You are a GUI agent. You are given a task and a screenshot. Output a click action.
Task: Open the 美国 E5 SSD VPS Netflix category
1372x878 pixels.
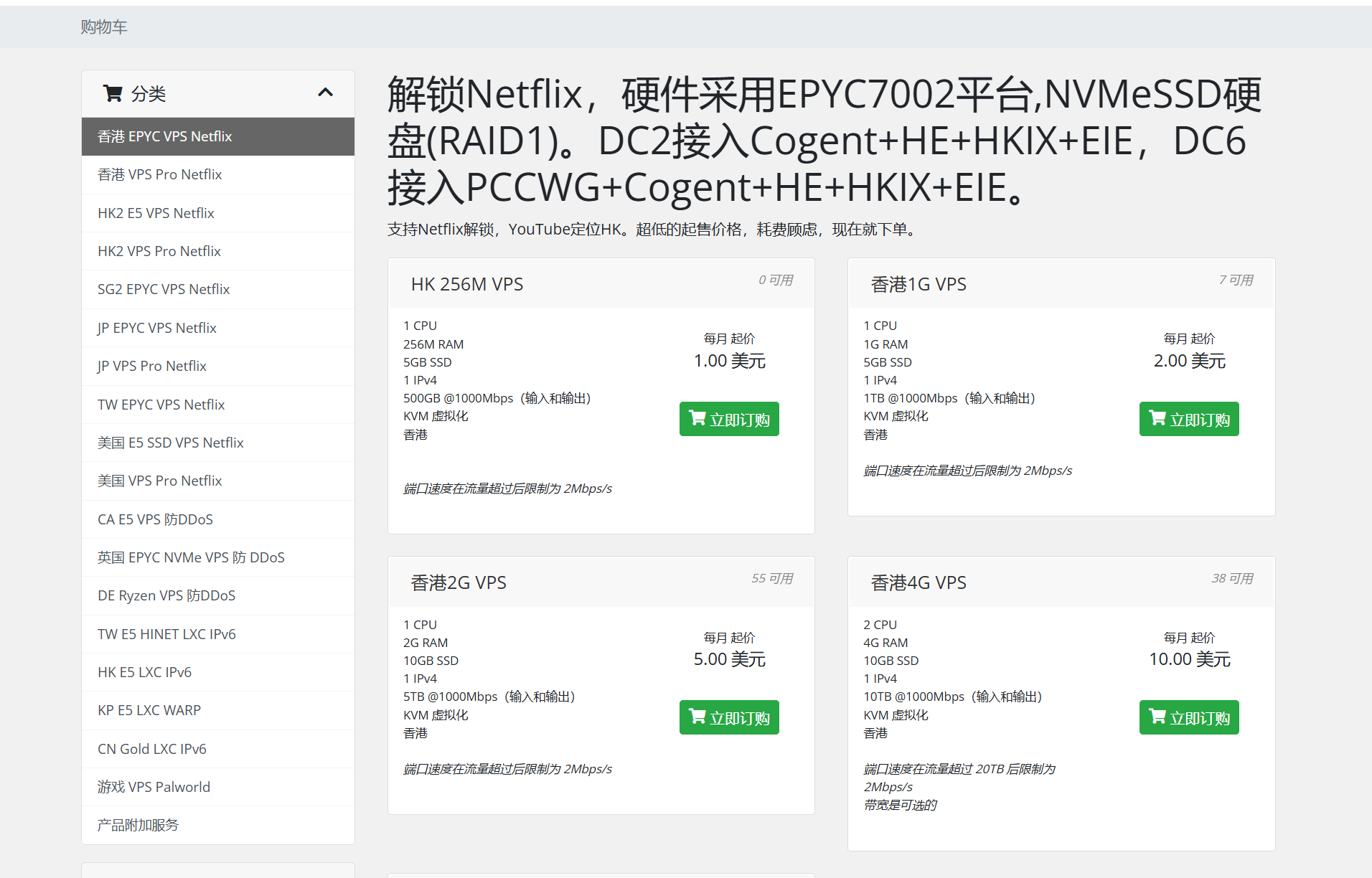pos(171,442)
